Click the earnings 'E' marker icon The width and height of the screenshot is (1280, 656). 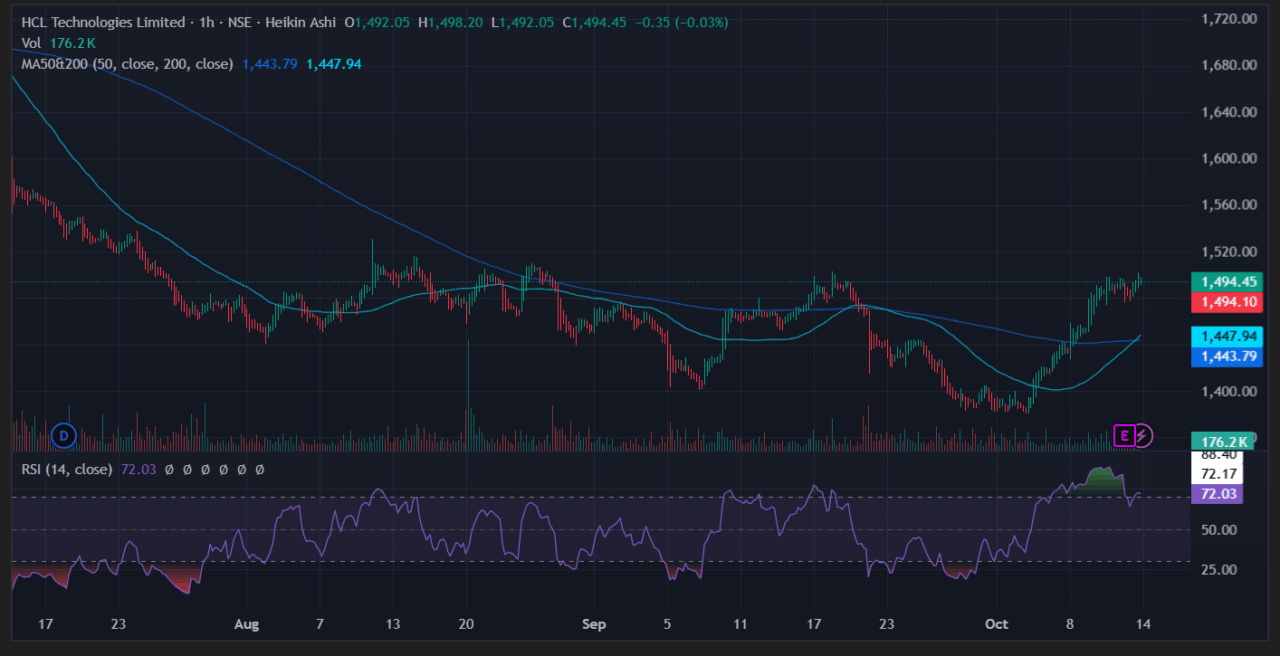click(1125, 435)
